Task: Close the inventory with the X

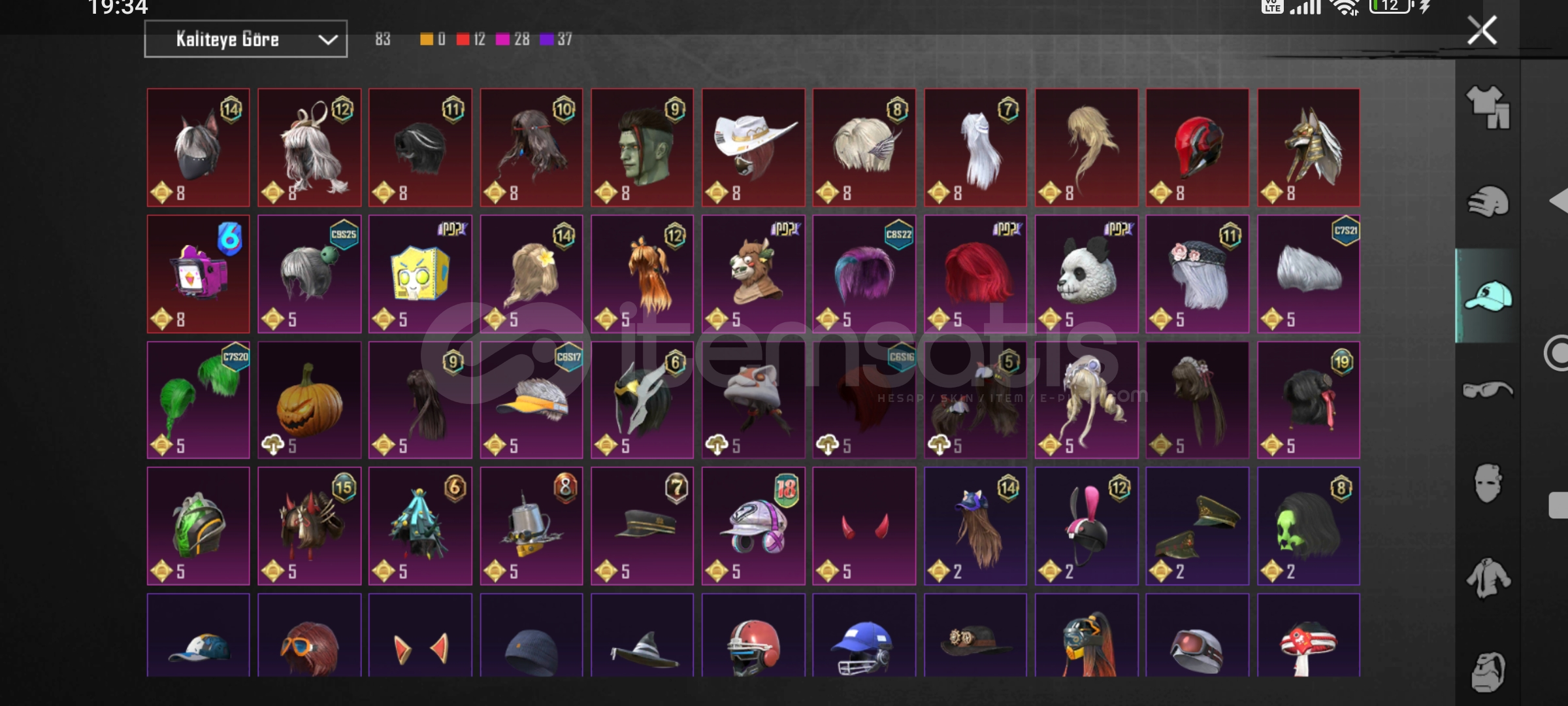Action: click(x=1482, y=30)
